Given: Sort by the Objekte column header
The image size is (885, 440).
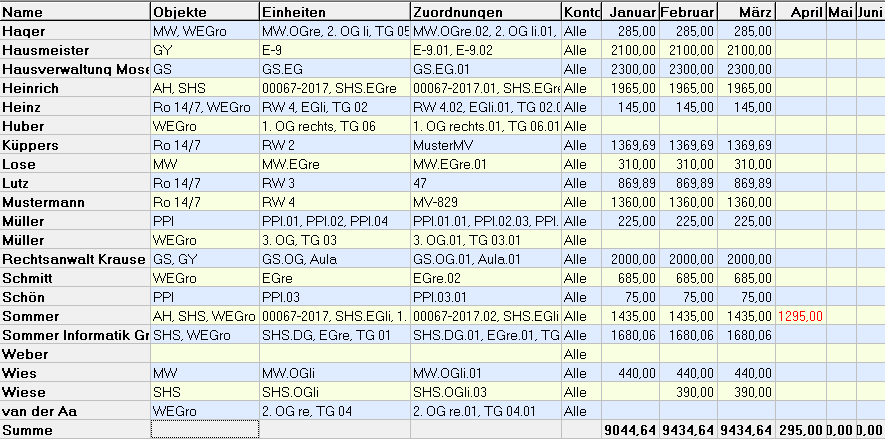Looking at the screenshot, I should 204,12.
